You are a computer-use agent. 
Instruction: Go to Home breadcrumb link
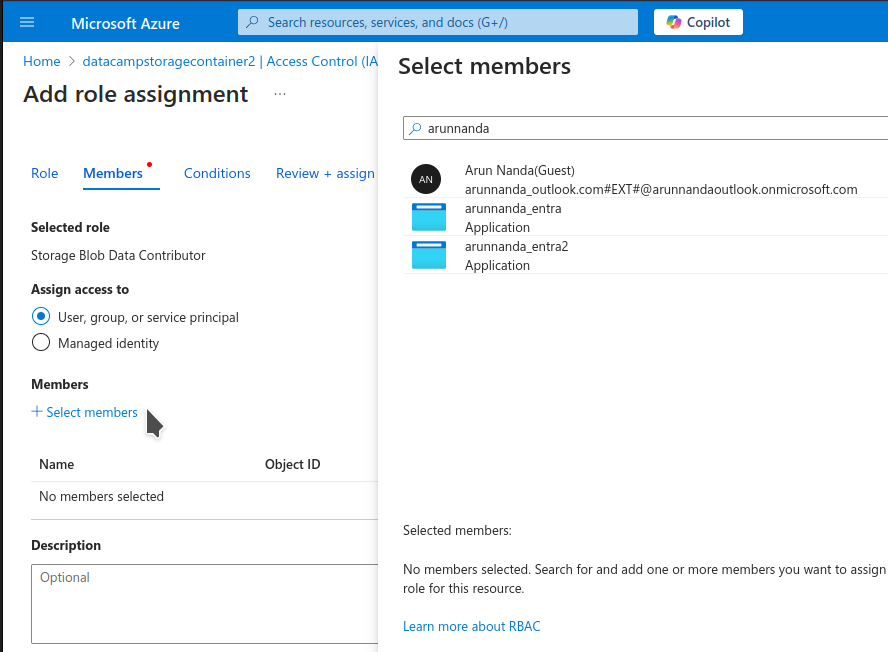click(x=41, y=61)
